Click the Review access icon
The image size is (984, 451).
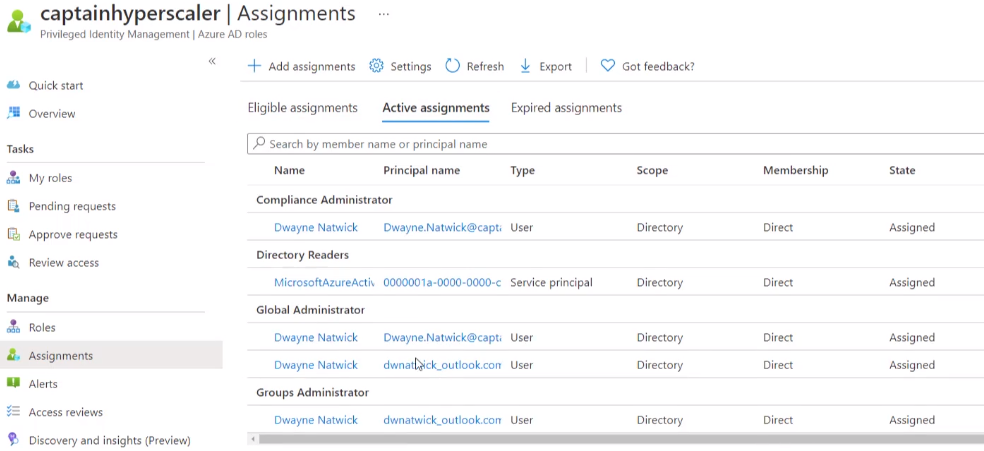(x=13, y=262)
